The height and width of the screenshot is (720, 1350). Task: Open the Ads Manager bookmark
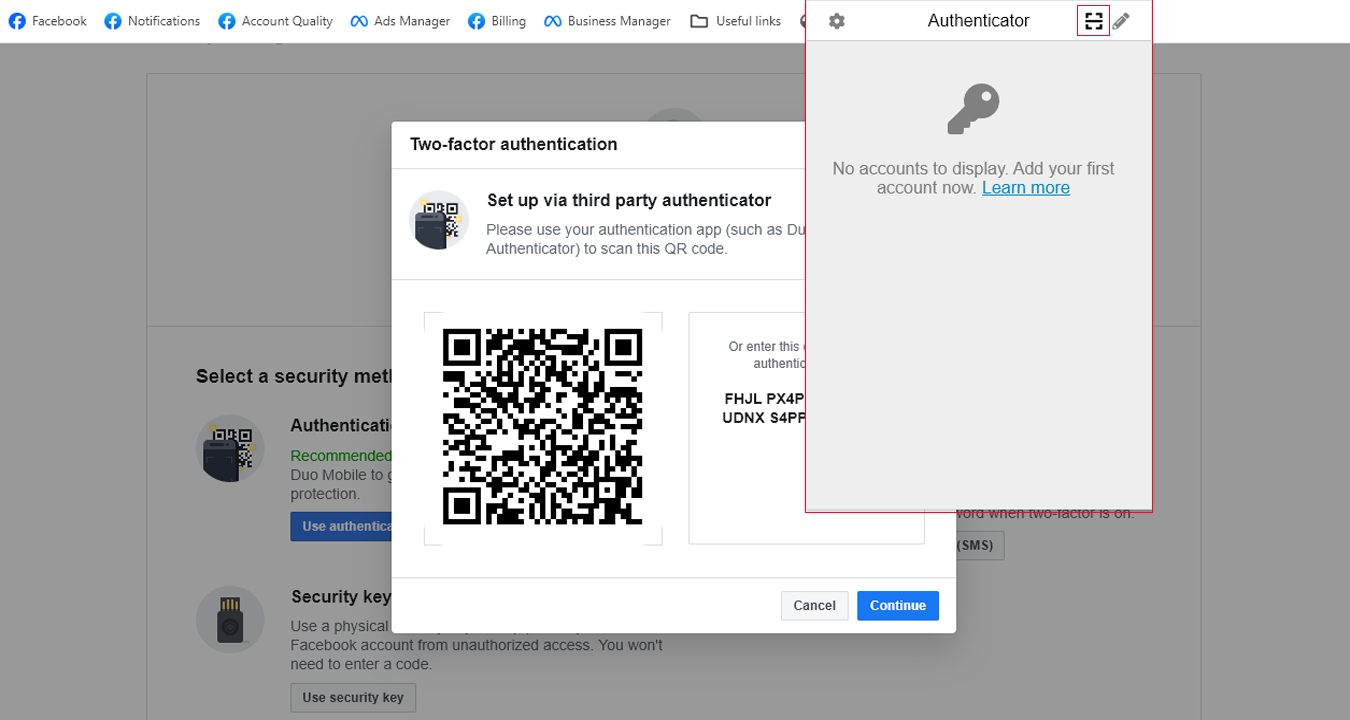(400, 21)
